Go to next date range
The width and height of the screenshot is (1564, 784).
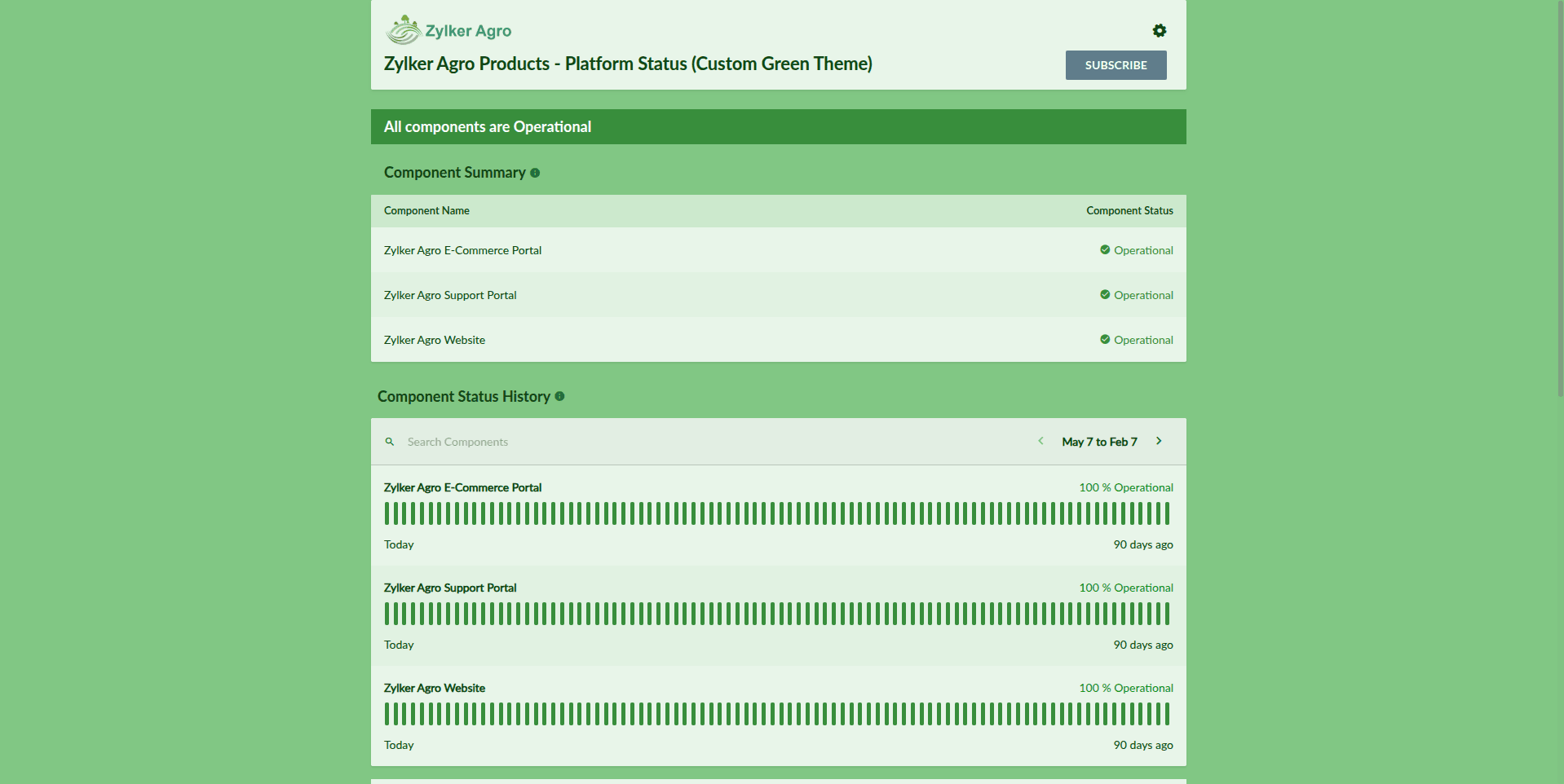click(1159, 441)
